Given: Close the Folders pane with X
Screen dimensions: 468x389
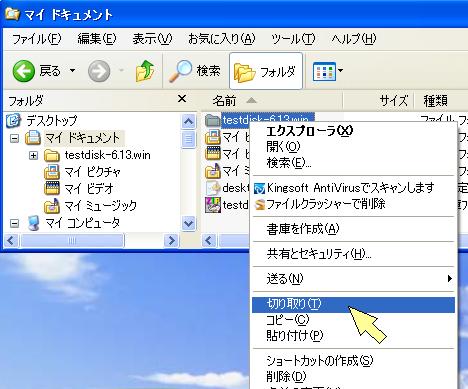Looking at the screenshot, I should point(182,99).
